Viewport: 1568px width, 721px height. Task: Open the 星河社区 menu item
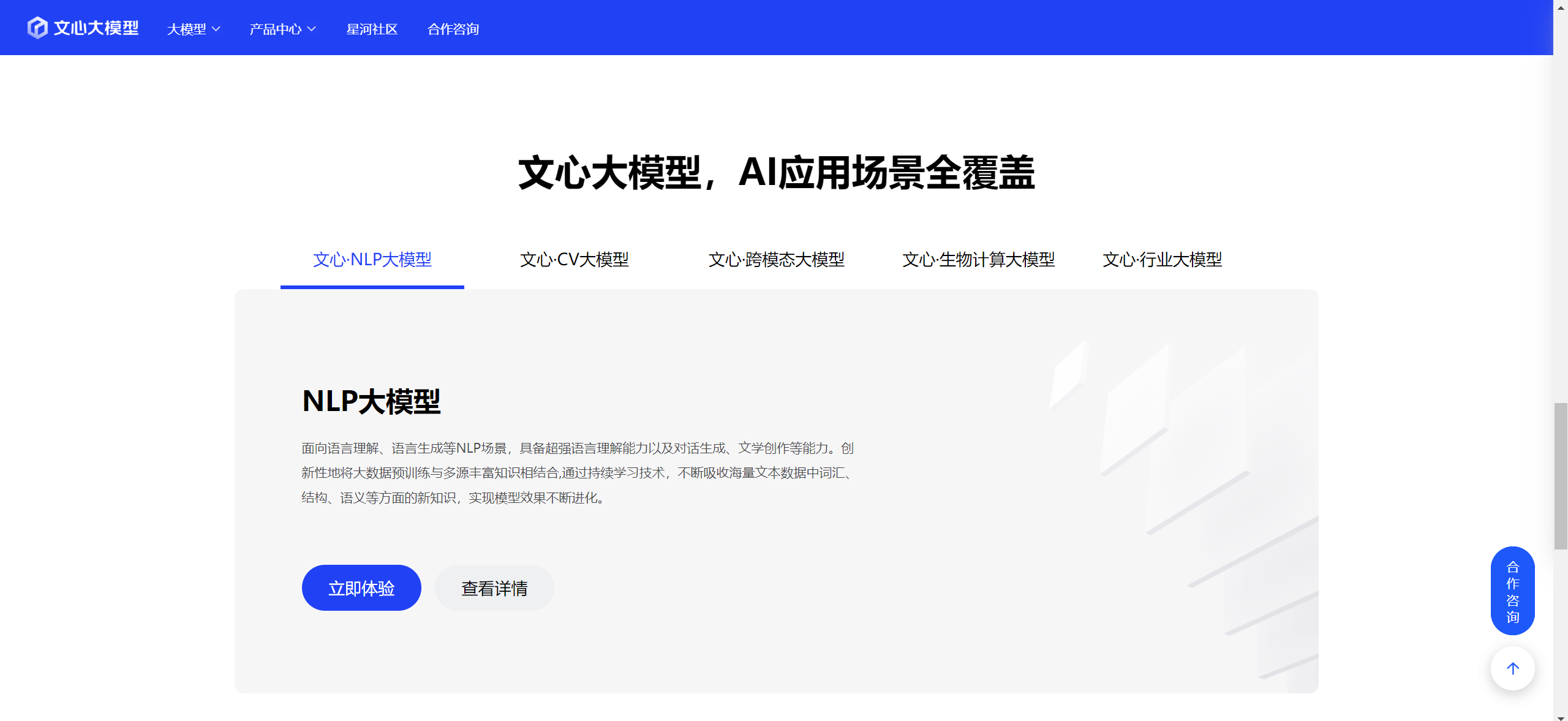(x=372, y=29)
